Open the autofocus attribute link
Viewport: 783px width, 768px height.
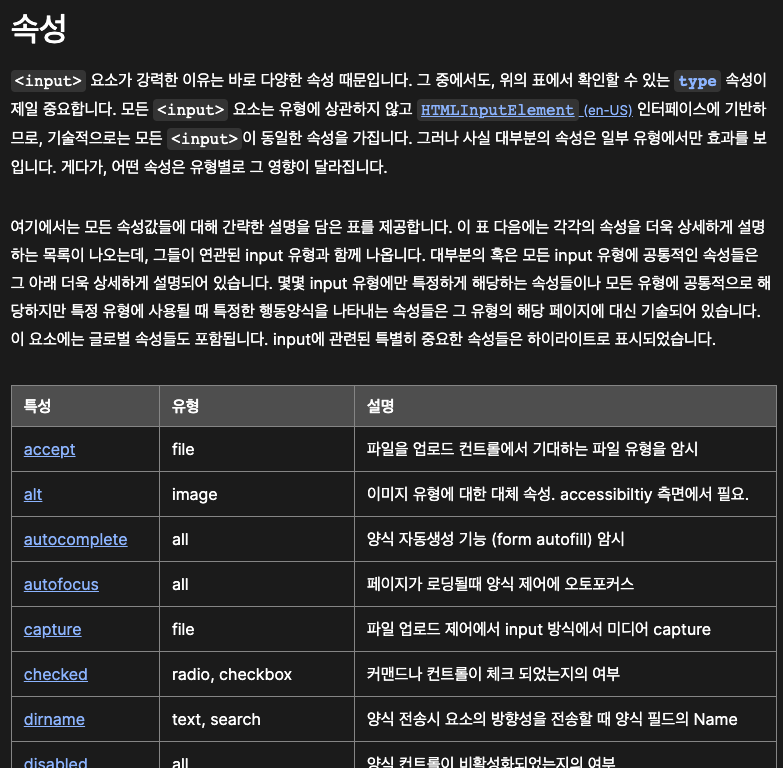61,584
